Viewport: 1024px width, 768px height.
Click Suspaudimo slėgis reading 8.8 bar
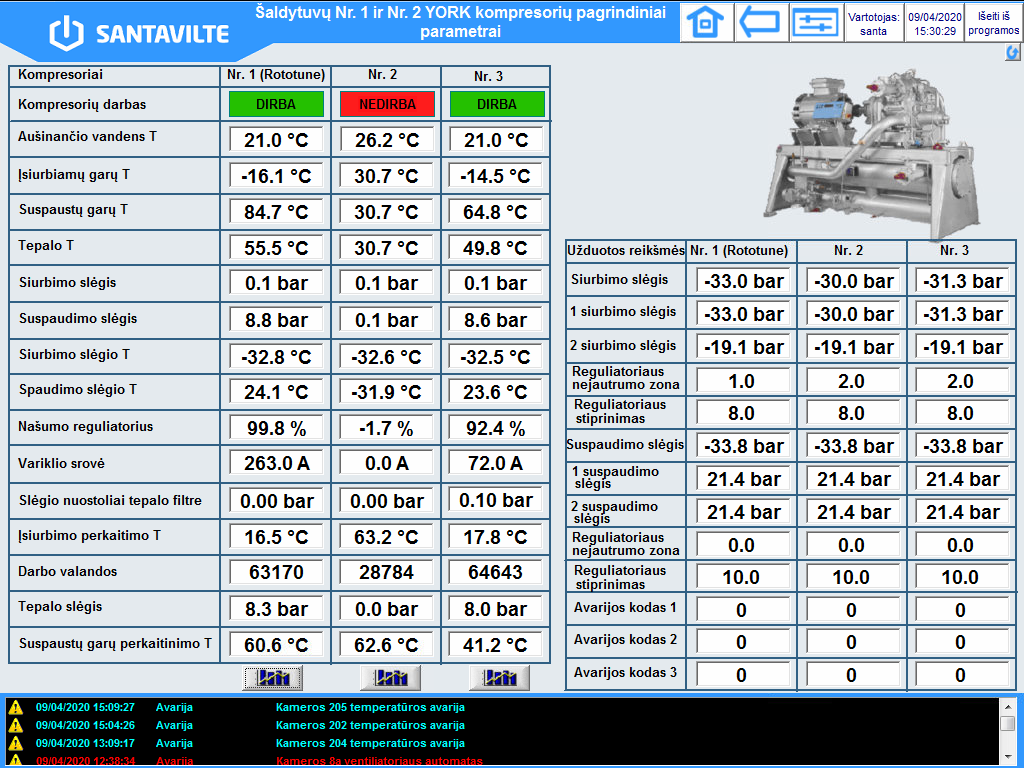(276, 320)
